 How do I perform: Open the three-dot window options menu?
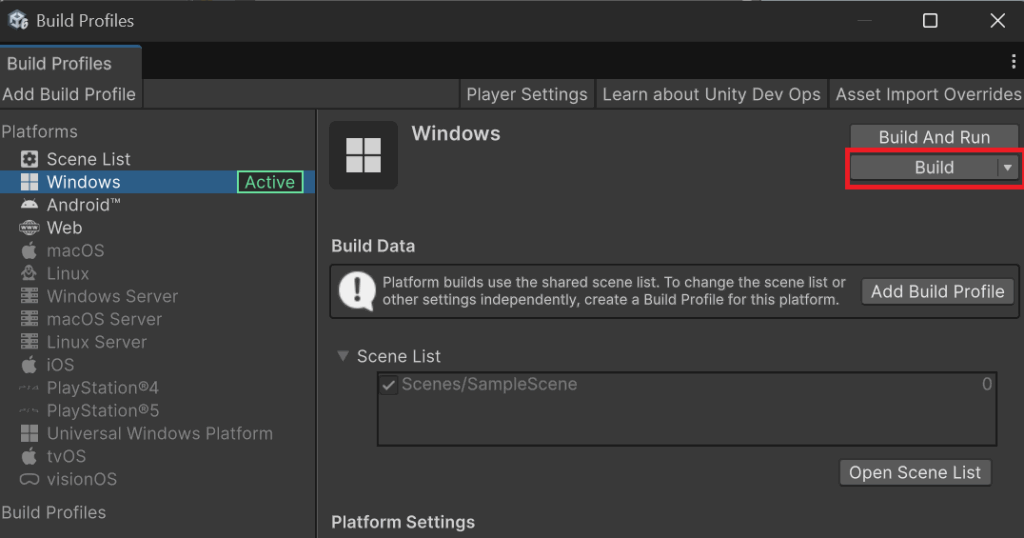(x=1013, y=61)
